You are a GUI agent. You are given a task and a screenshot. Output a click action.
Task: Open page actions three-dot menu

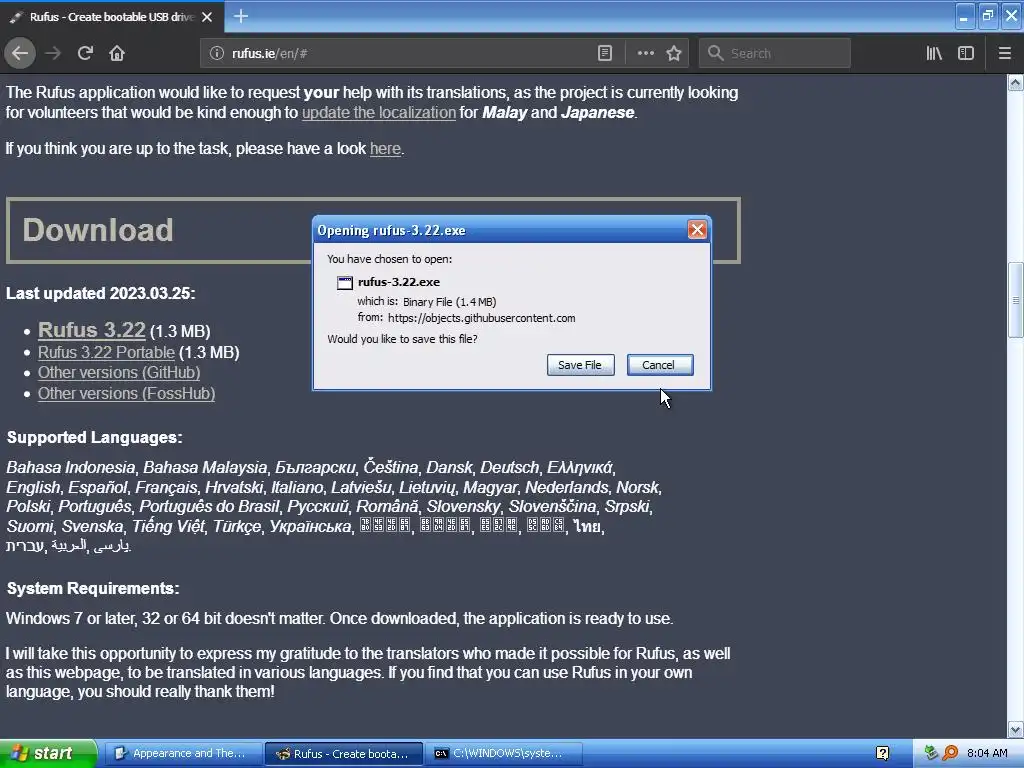click(x=645, y=53)
